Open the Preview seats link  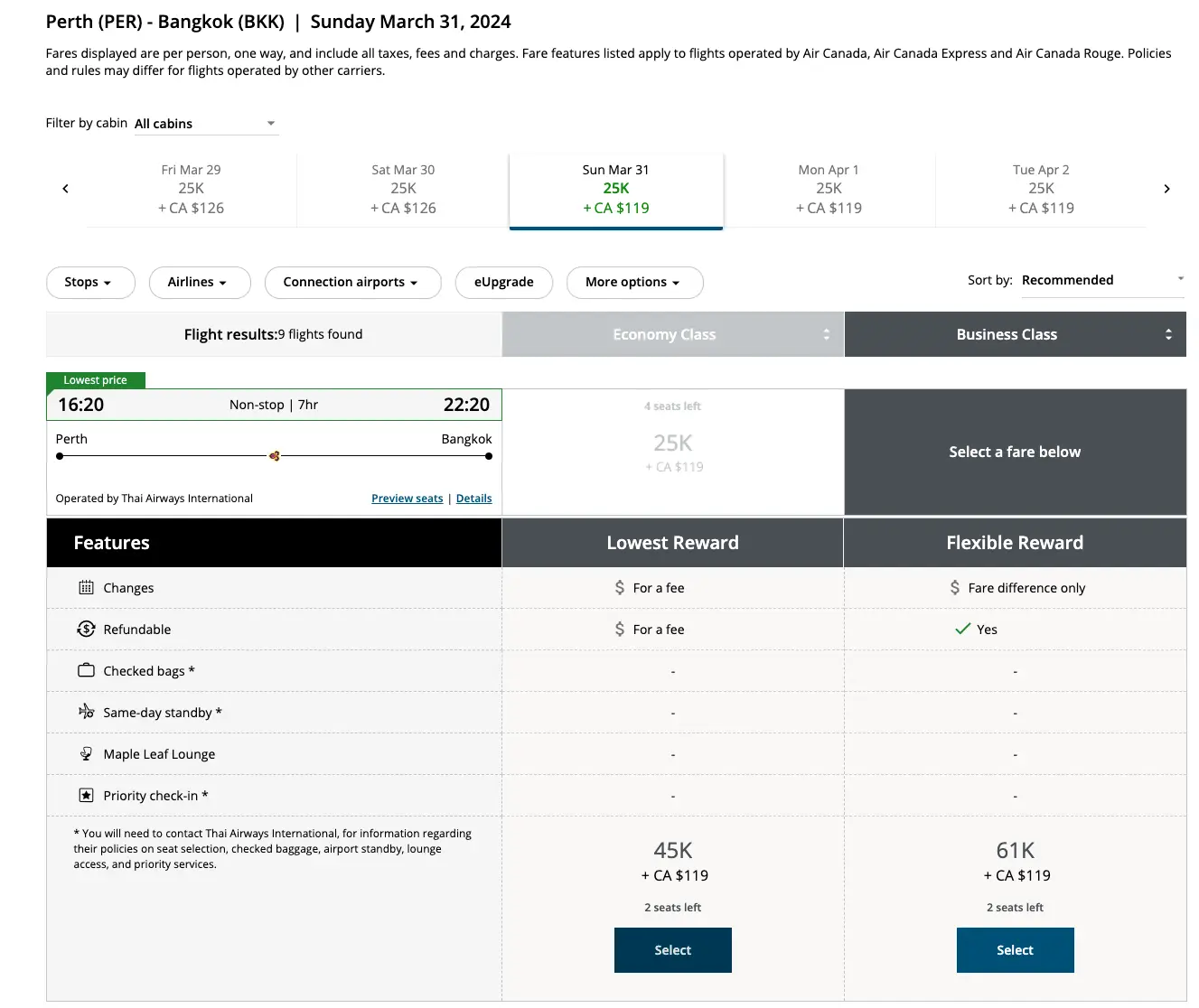[407, 499]
